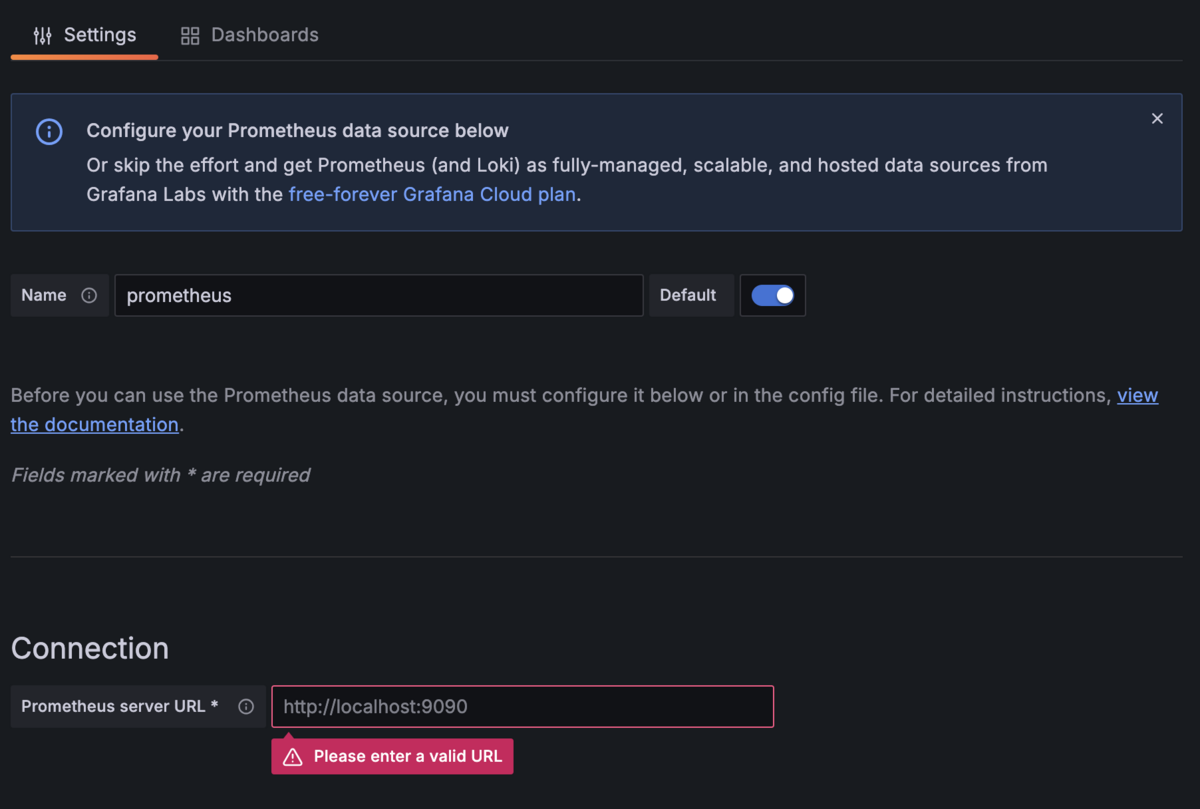This screenshot has width=1200, height=809.
Task: Click the Connection section heading
Action: point(90,648)
